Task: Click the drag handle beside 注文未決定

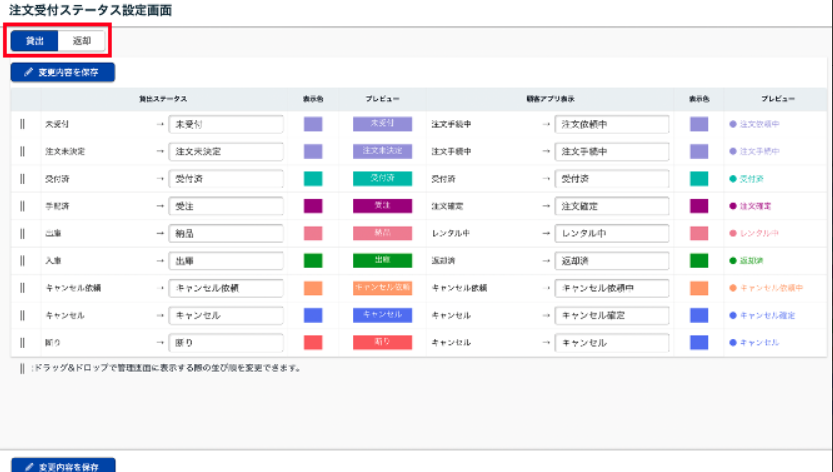Action: (22, 151)
